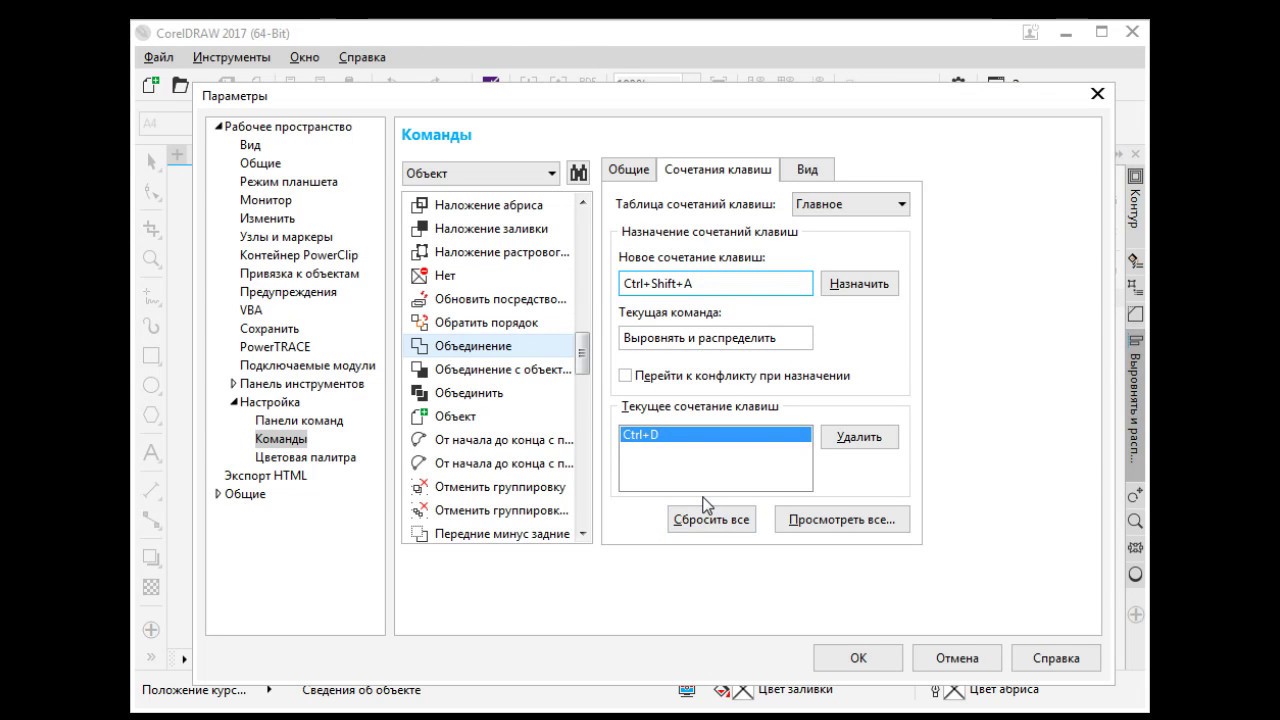The height and width of the screenshot is (720, 1280).
Task: Click the Отмена button
Action: click(x=957, y=658)
